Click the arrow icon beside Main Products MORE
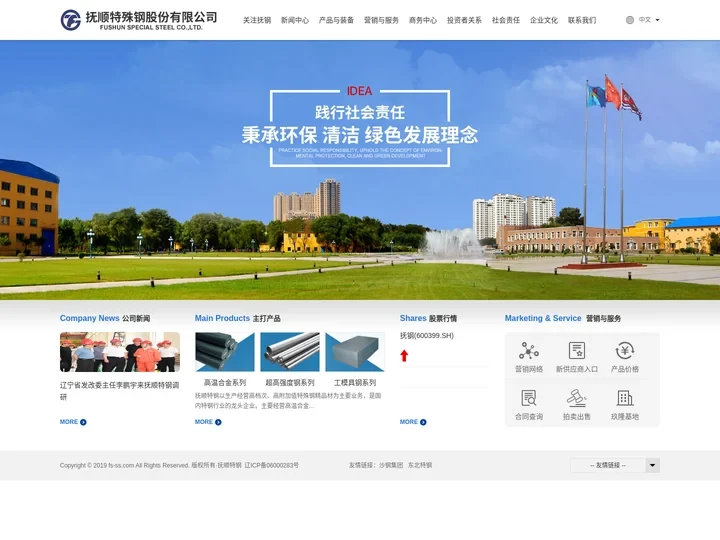 tap(218, 422)
